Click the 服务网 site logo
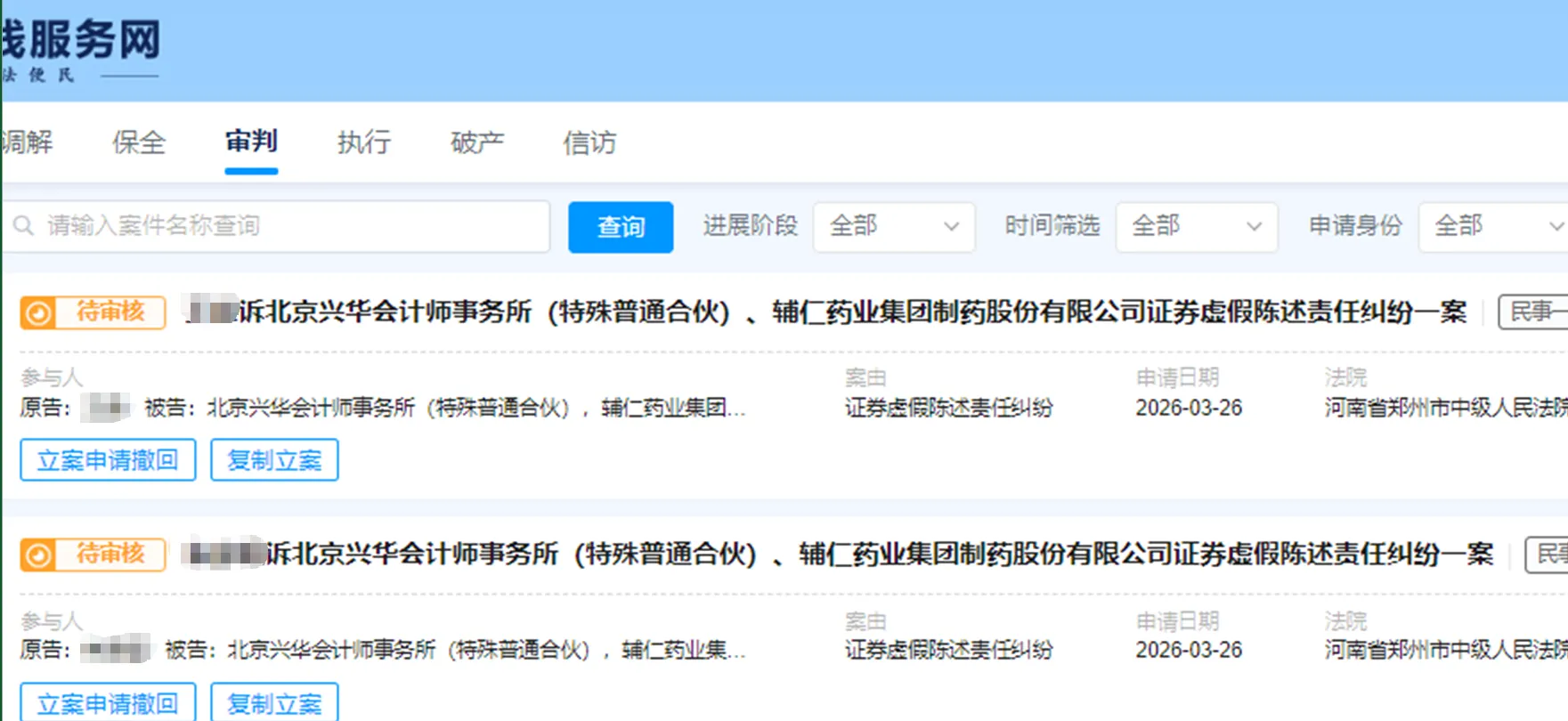The image size is (1568, 721). [81, 51]
